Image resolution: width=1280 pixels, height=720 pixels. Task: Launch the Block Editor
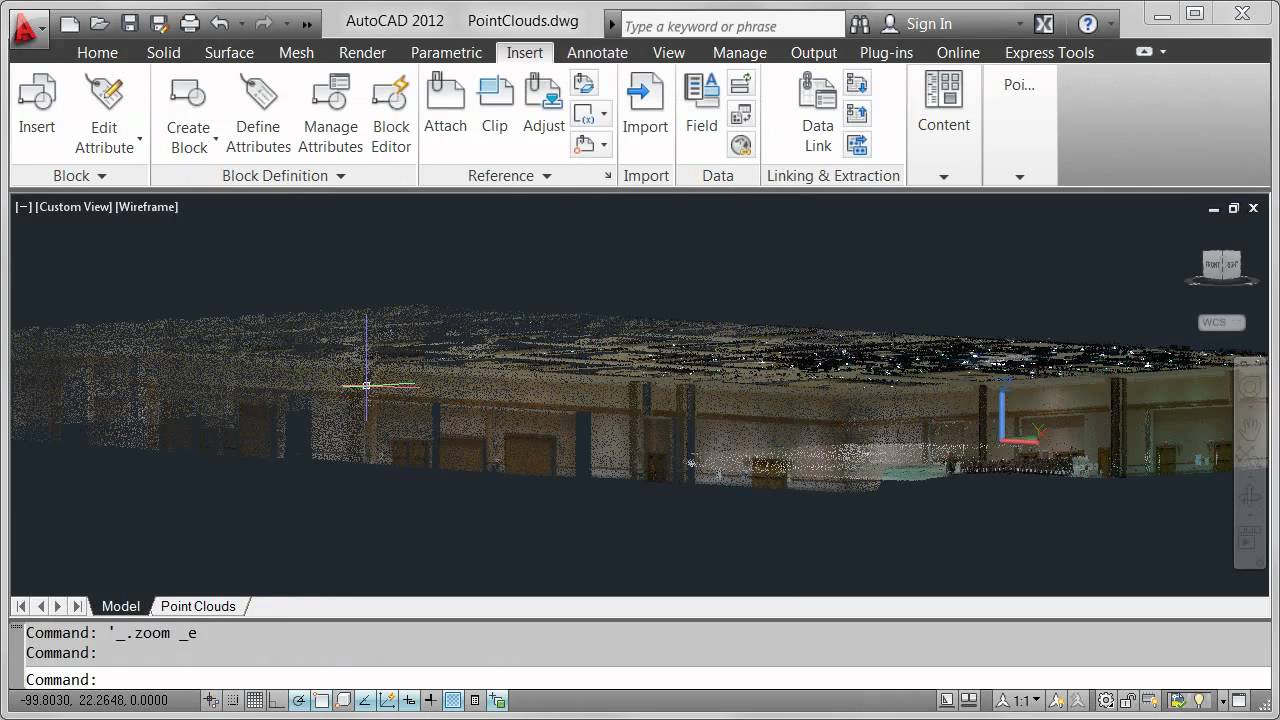coord(391,114)
